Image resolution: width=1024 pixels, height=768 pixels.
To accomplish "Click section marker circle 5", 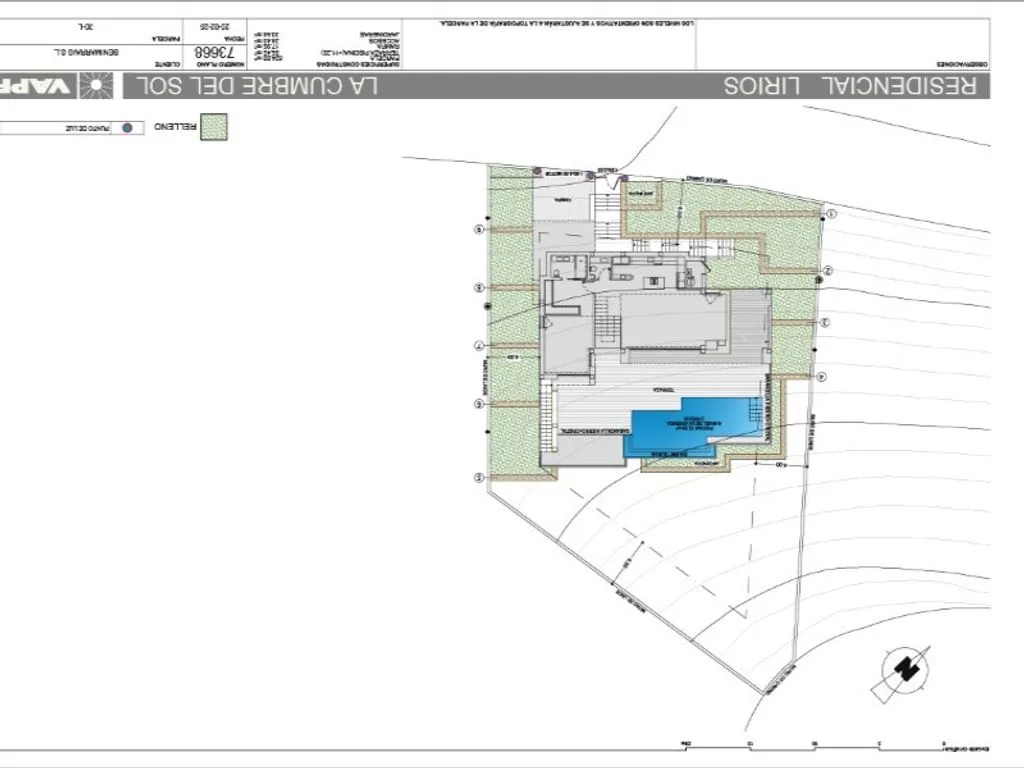I will tap(479, 477).
